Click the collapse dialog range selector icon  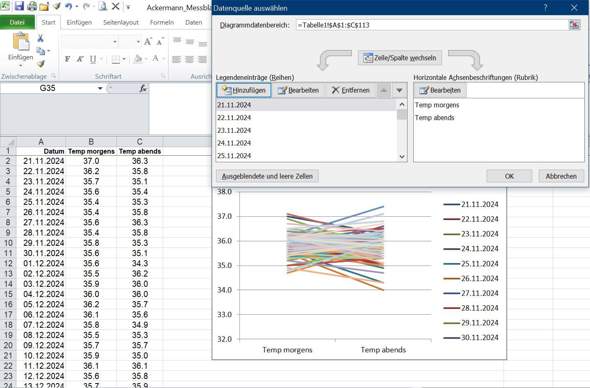pos(575,25)
